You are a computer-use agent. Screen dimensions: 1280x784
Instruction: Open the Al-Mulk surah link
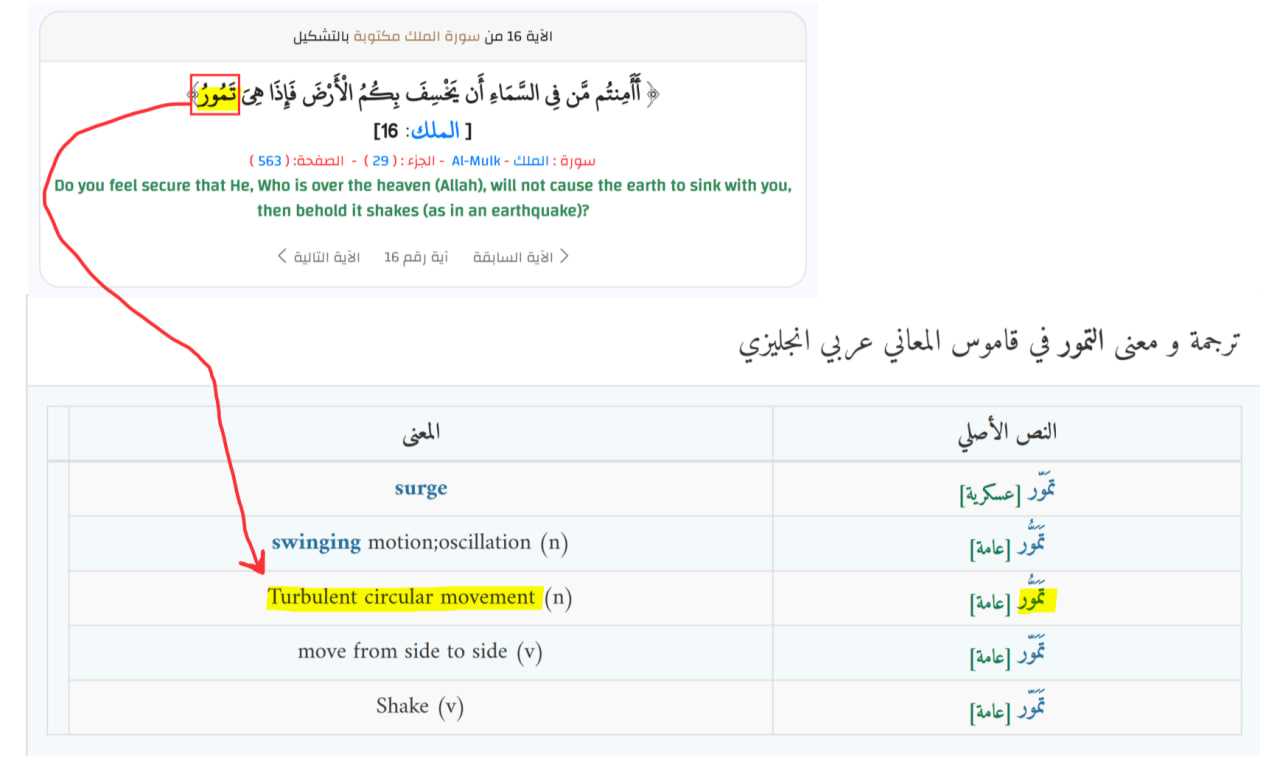(476, 160)
